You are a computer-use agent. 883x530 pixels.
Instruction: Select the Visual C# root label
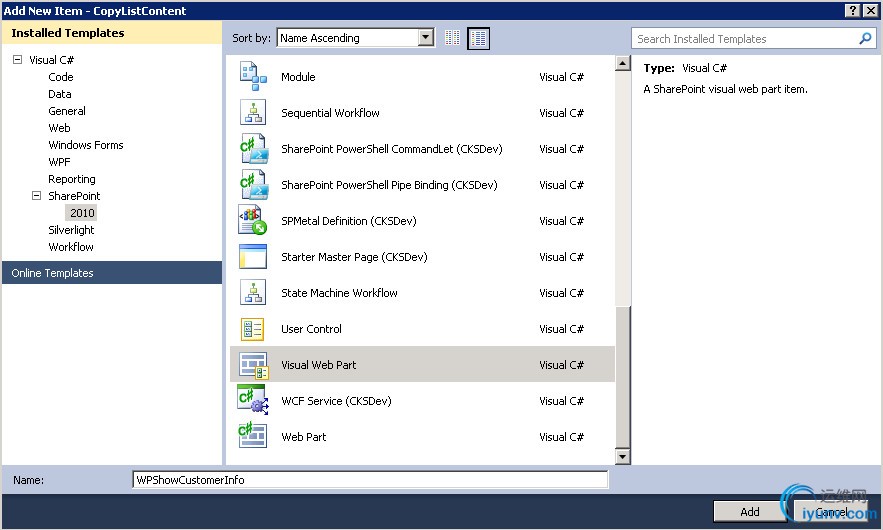coord(51,60)
